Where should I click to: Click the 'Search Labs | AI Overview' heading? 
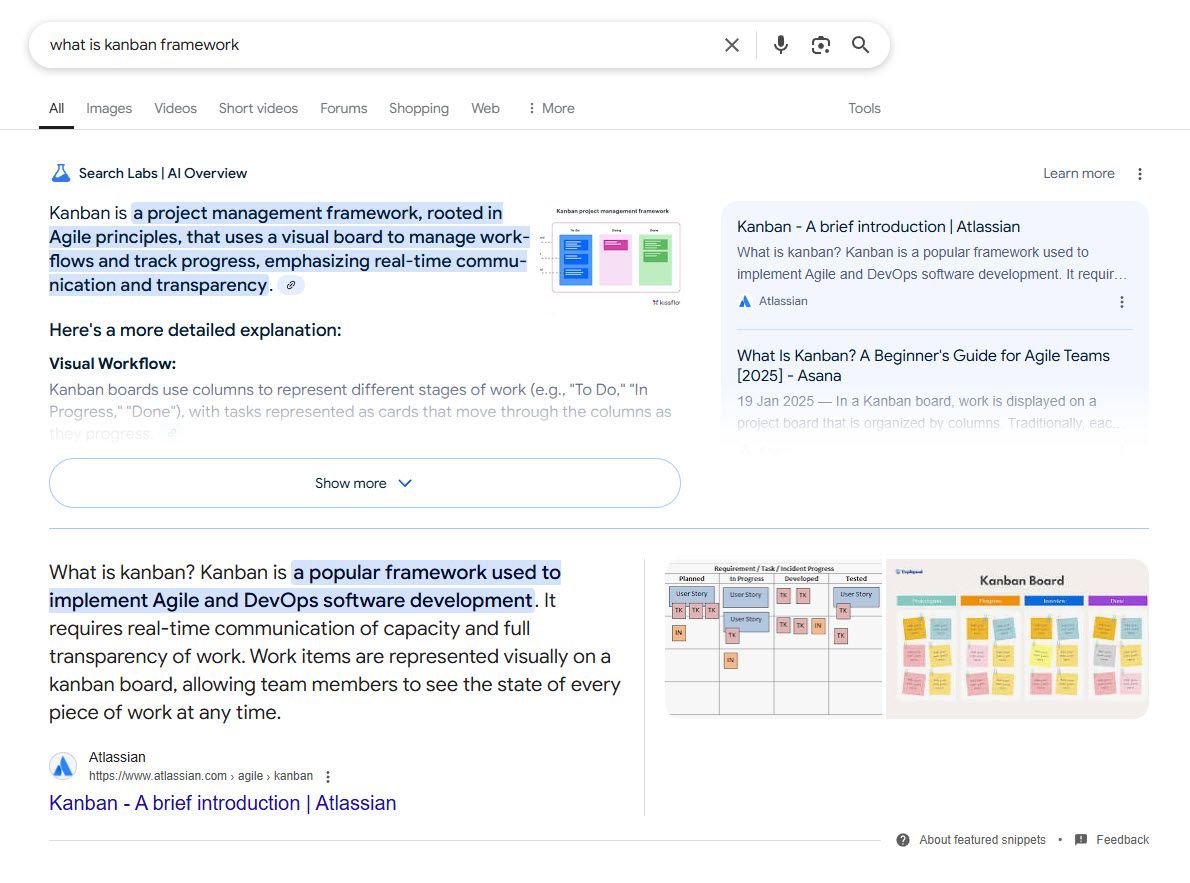coord(162,173)
